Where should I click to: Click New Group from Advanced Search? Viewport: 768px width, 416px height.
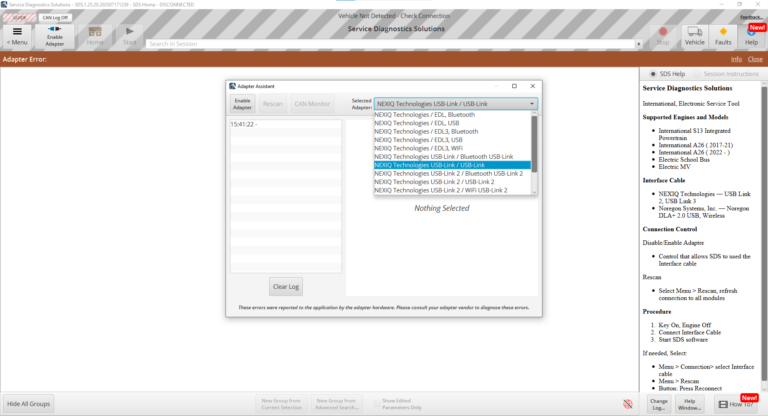336,404
